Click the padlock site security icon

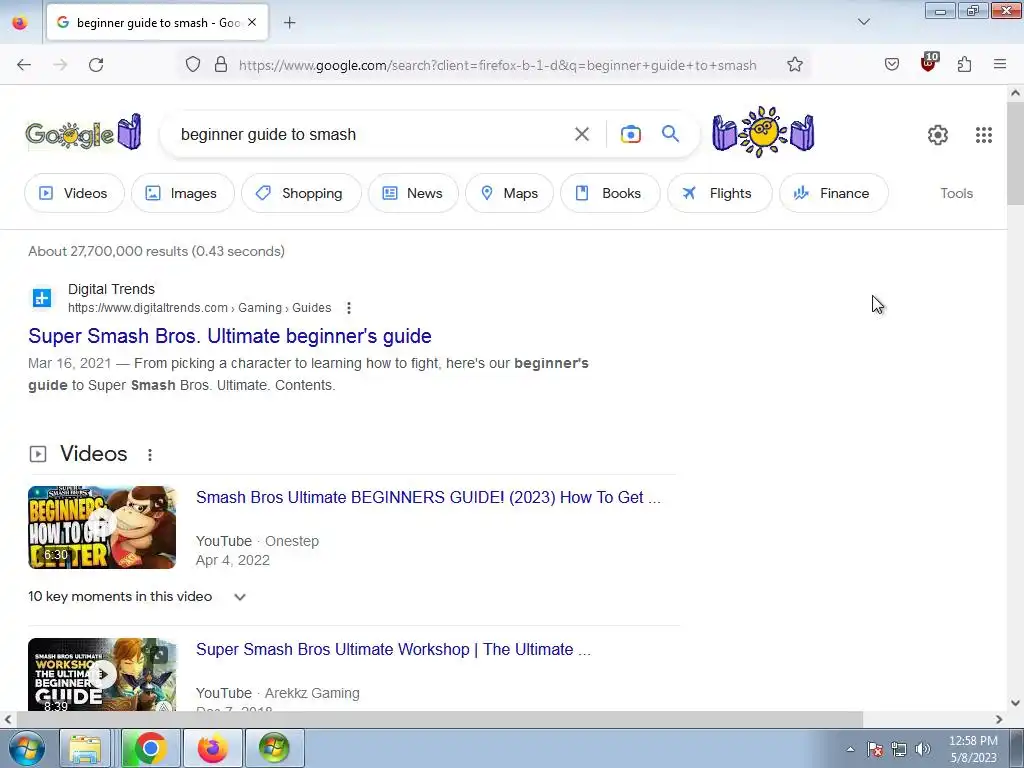(x=221, y=65)
